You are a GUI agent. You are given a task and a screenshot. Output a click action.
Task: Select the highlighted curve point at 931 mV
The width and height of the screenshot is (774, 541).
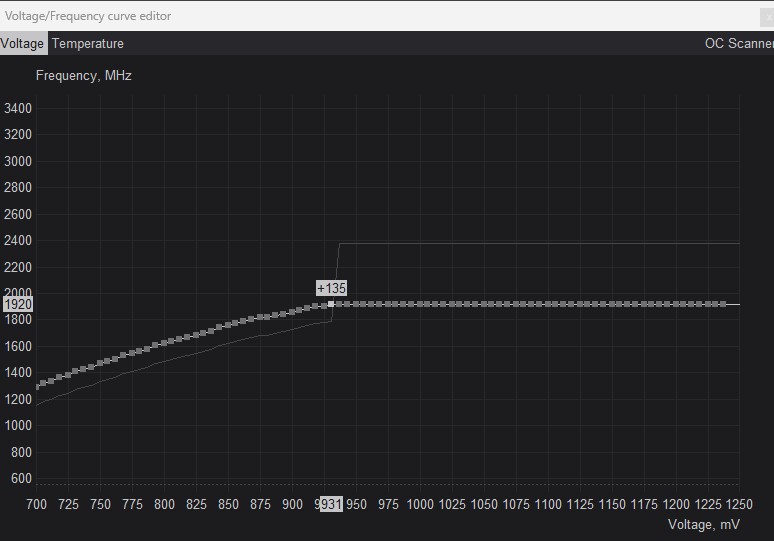pyautogui.click(x=331, y=304)
